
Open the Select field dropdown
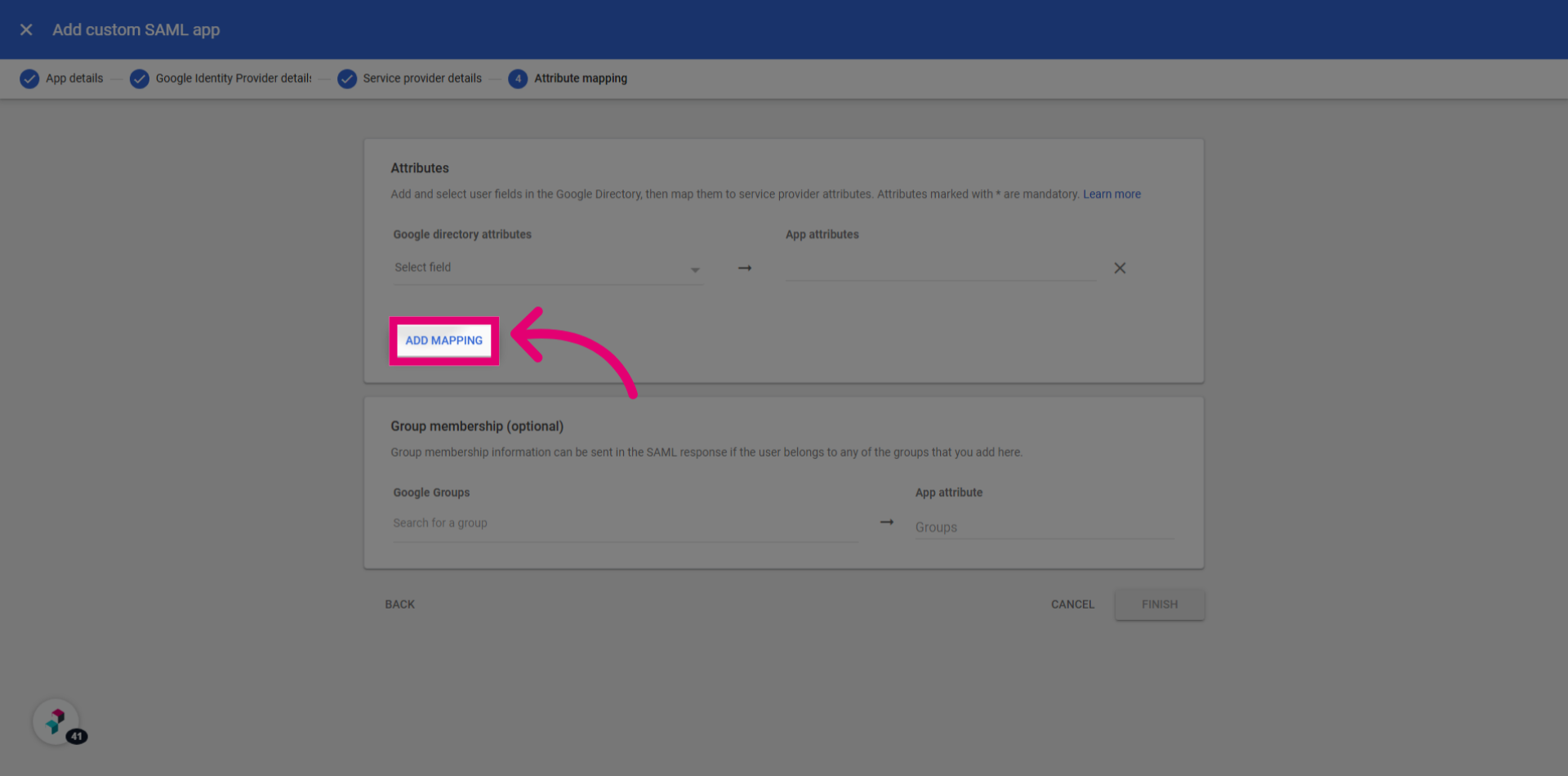pyautogui.click(x=548, y=268)
